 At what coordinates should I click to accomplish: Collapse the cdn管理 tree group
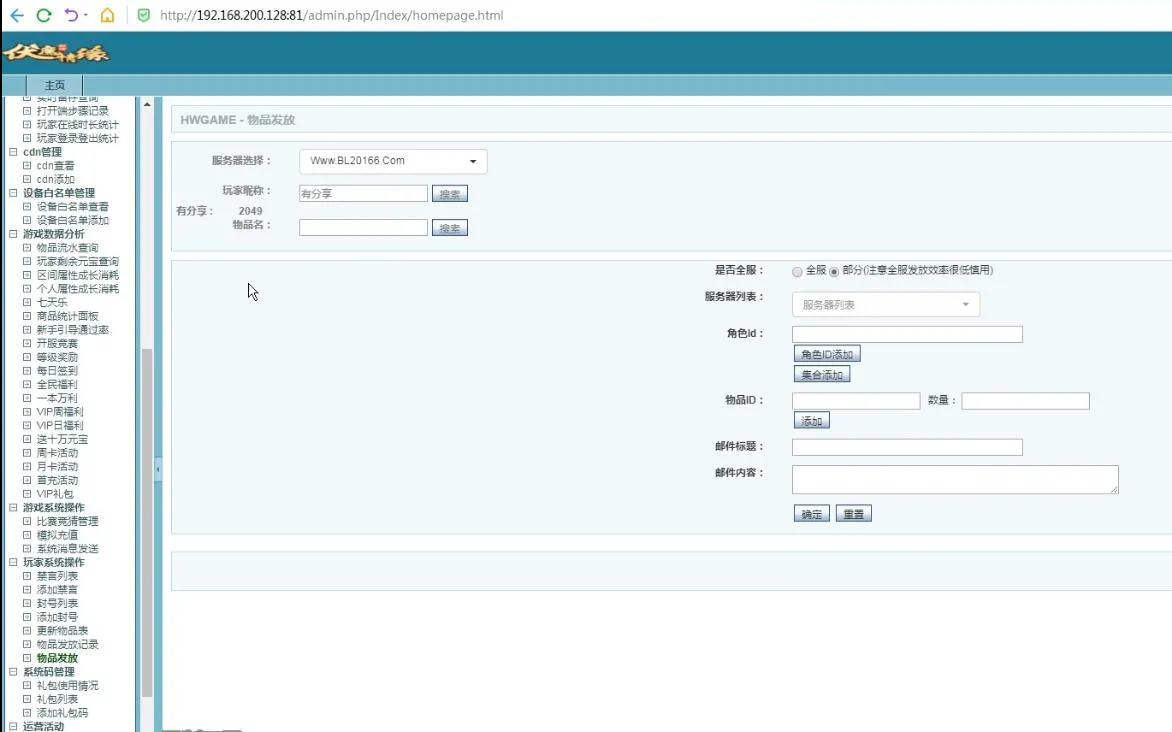pyautogui.click(x=13, y=152)
